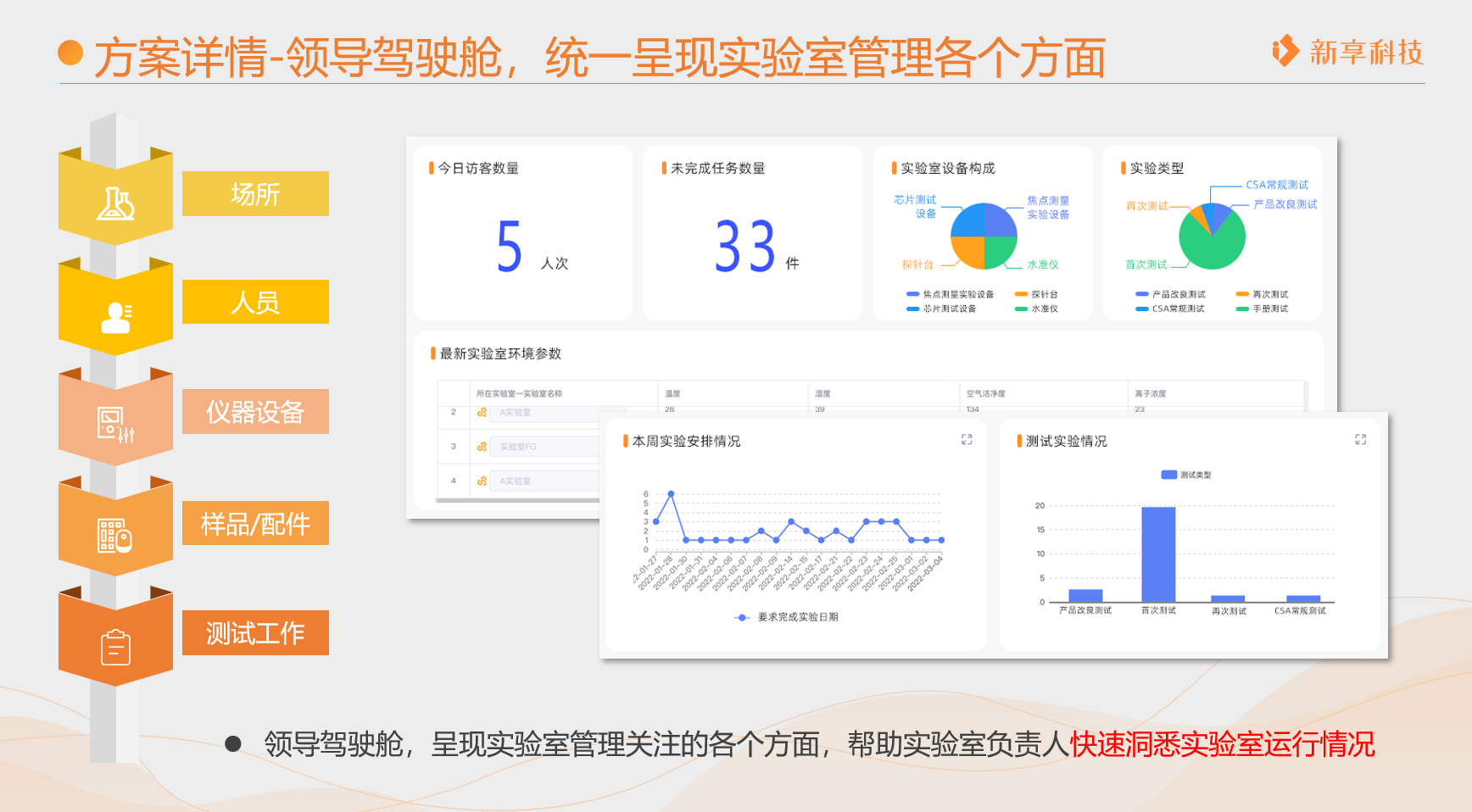Toggle the 手册测试 legend item
The image size is (1472, 812).
[1262, 309]
